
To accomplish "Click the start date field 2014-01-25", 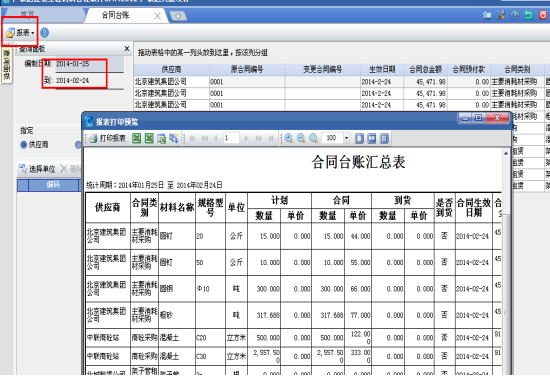I will 89,64.
